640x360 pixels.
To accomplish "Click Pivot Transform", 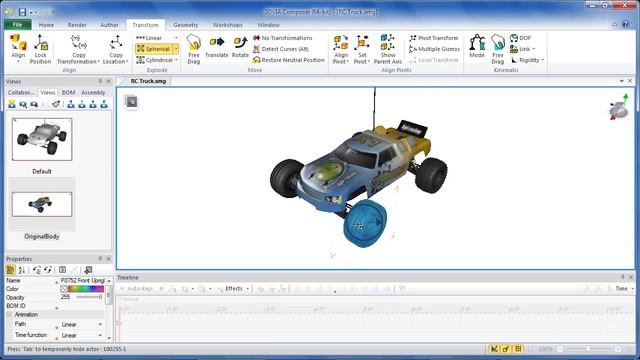I will point(433,38).
